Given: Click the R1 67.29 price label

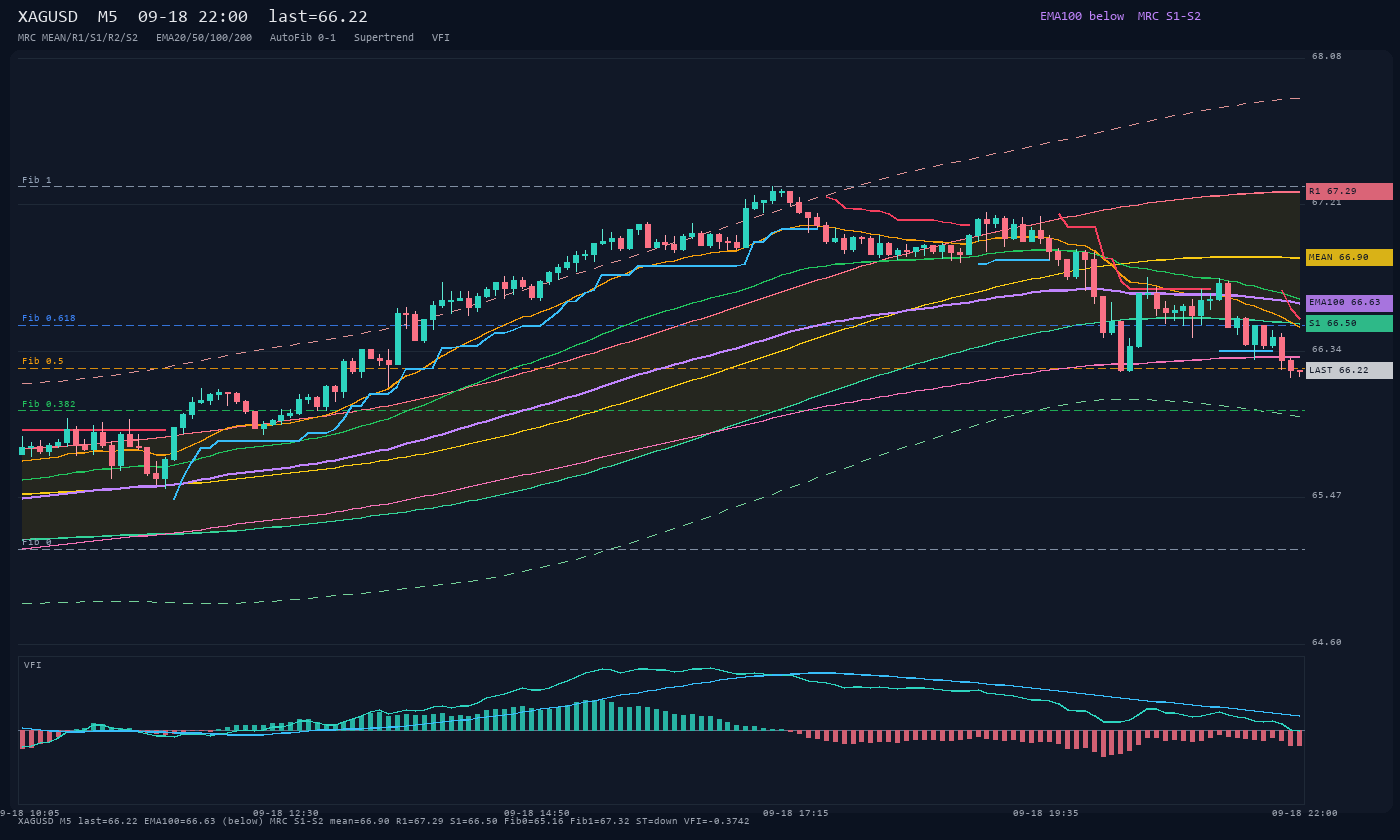Looking at the screenshot, I should [1349, 191].
